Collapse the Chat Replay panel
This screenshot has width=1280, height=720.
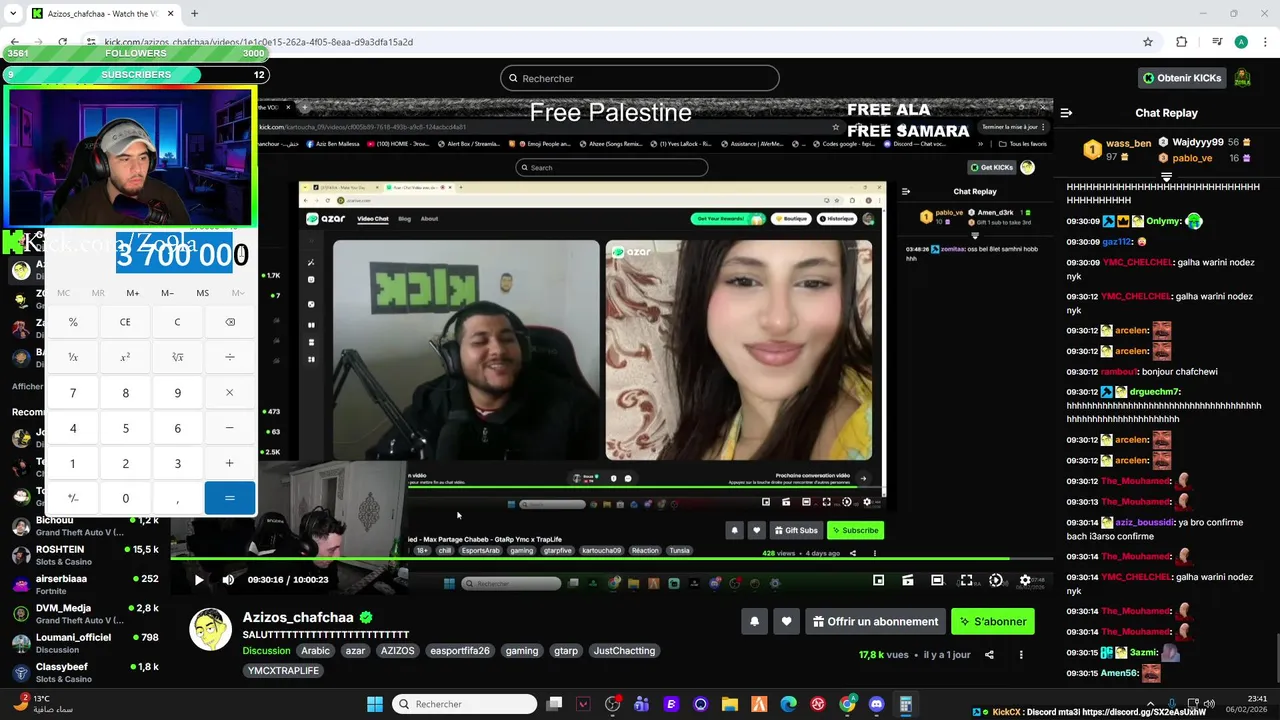(1066, 113)
